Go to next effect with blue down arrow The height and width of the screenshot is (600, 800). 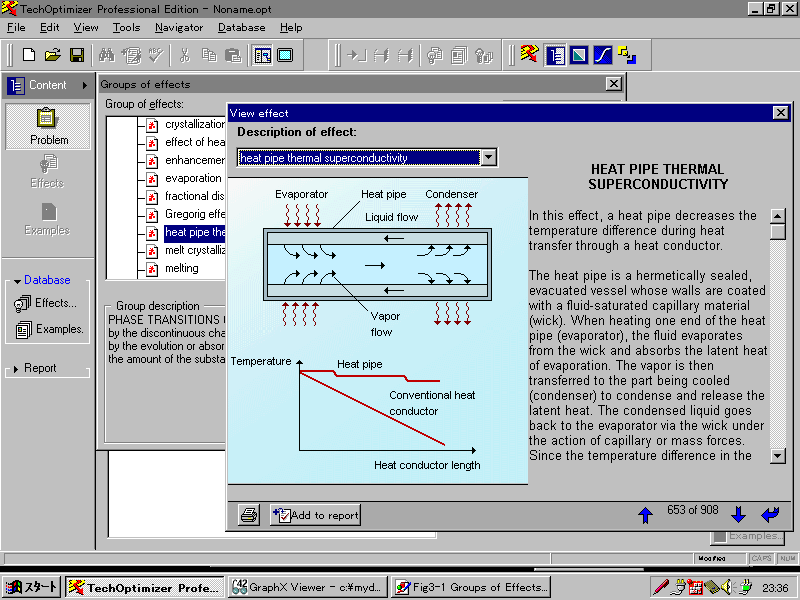coord(738,514)
